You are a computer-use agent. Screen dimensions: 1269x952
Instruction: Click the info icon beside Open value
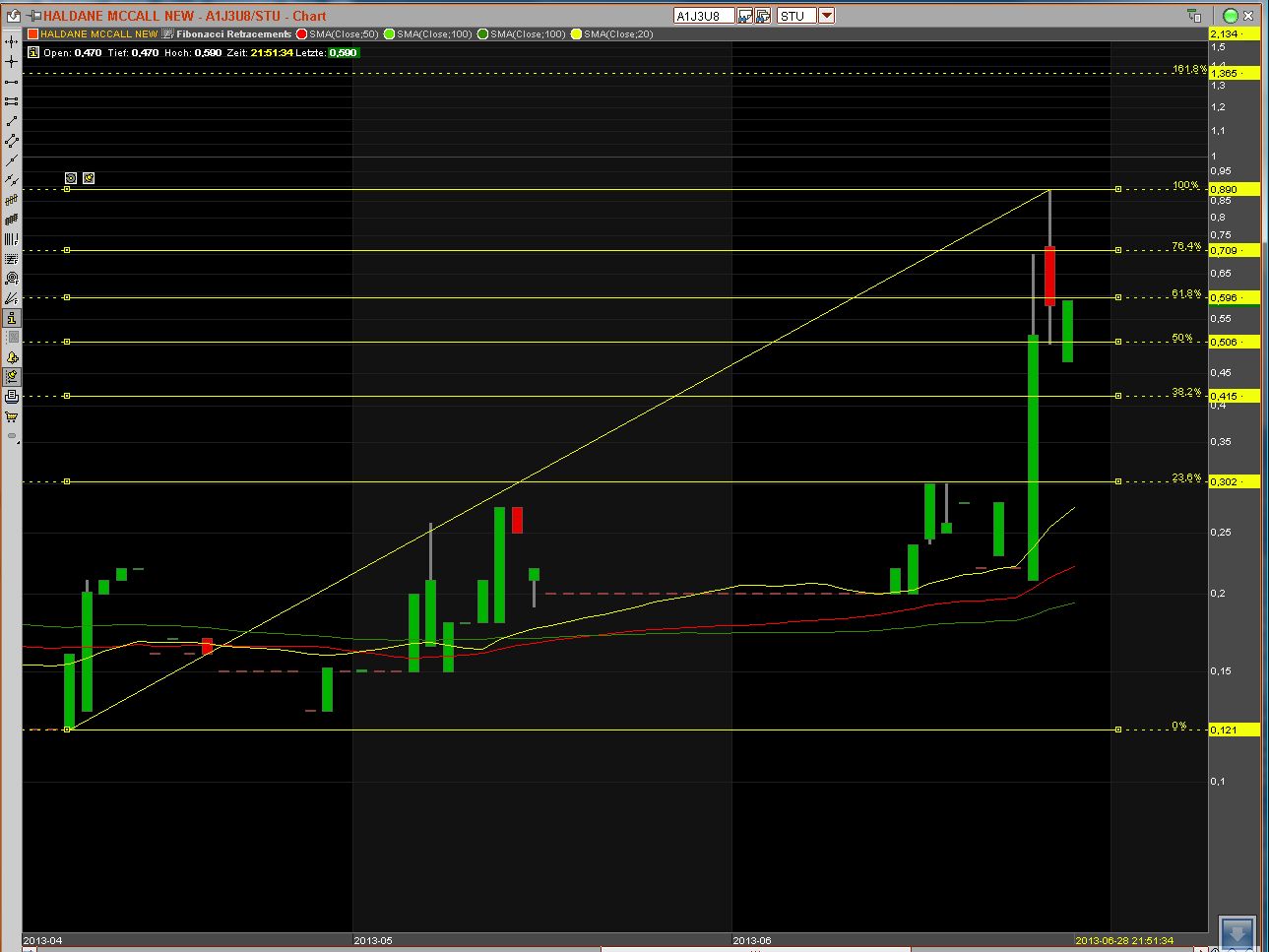[32, 53]
